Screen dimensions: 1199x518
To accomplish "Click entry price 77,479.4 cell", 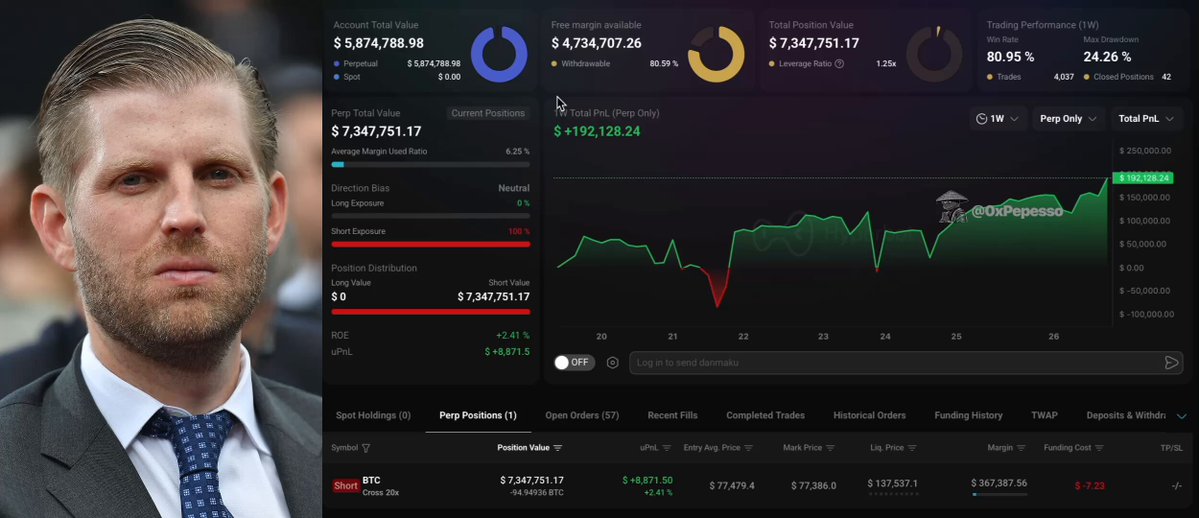I will (732, 486).
